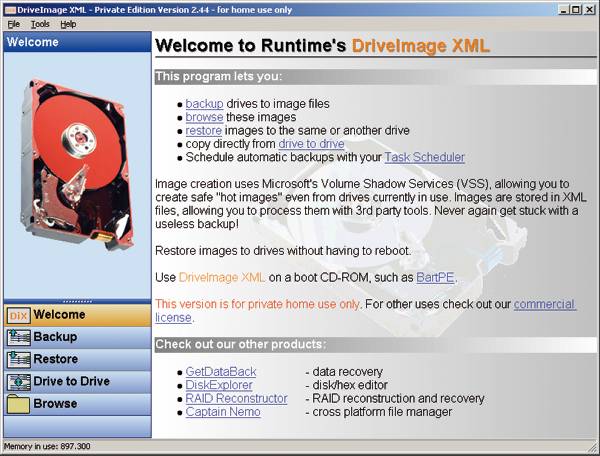Open the Tools menu

click(x=40, y=24)
